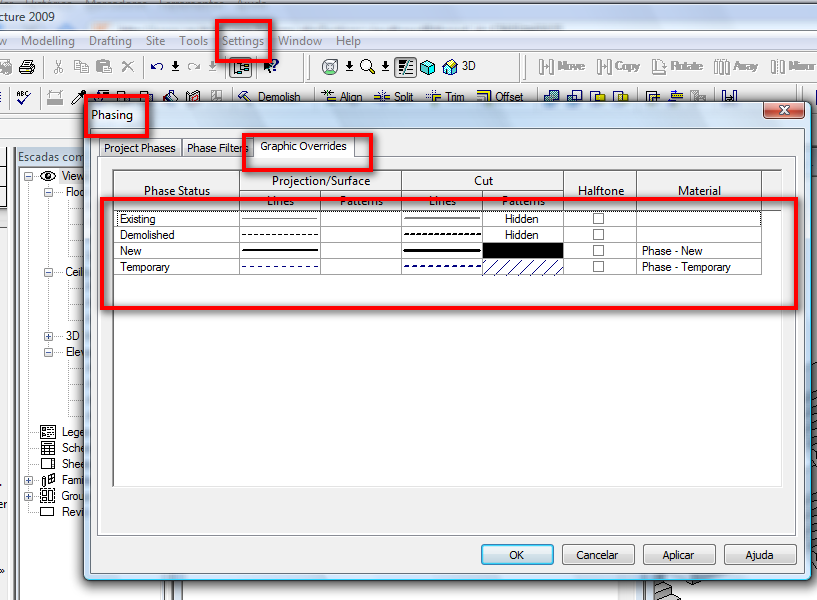Viewport: 817px width, 600px height.
Task: Select the Graphic Overrides tab
Action: point(303,146)
